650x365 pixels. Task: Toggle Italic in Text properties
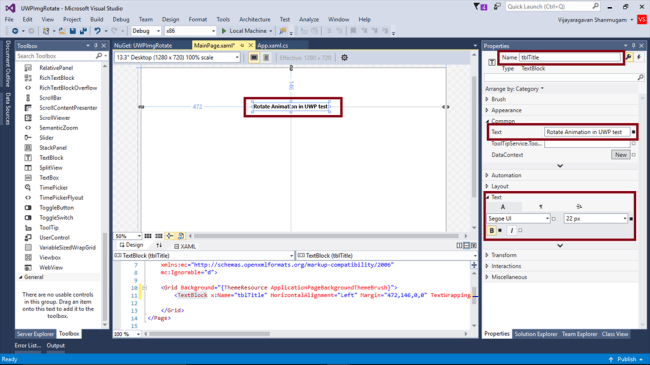point(512,231)
